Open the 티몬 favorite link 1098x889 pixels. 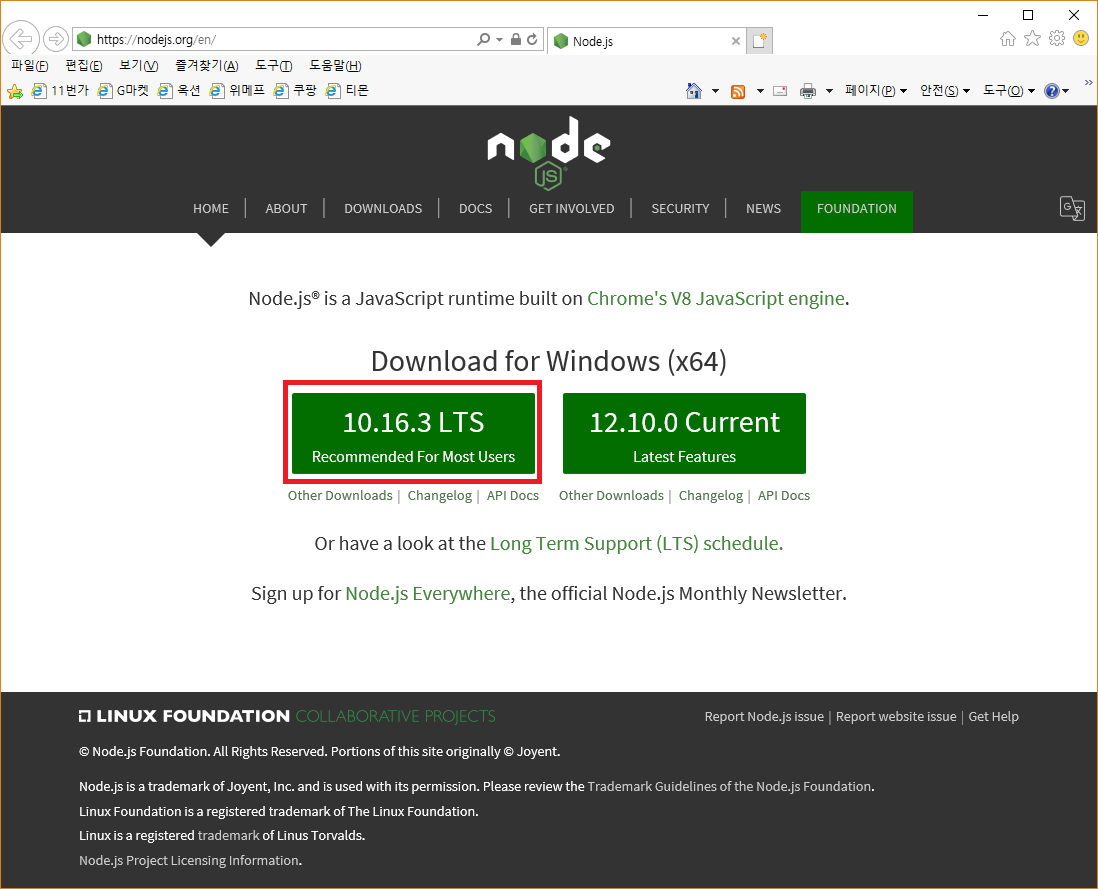coord(347,90)
